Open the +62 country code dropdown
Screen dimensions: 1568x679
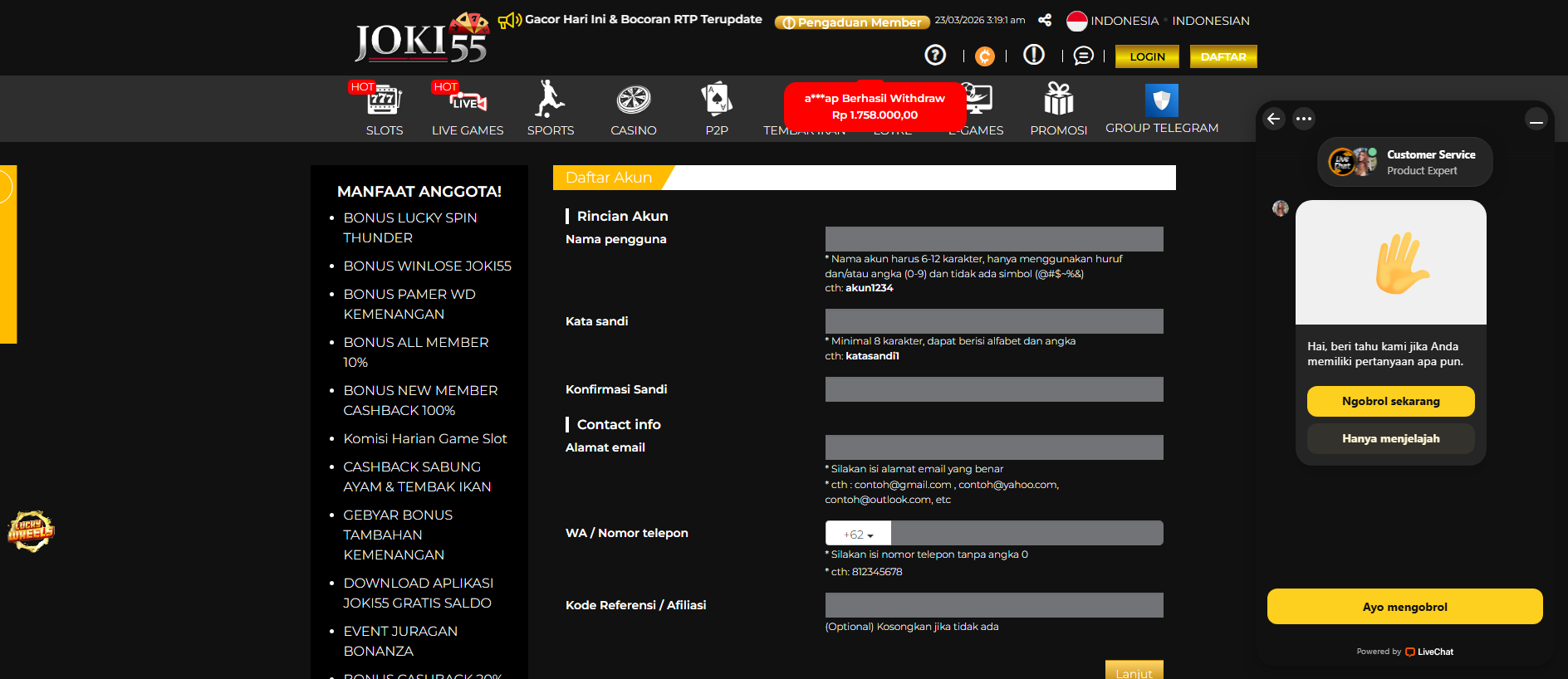point(858,534)
